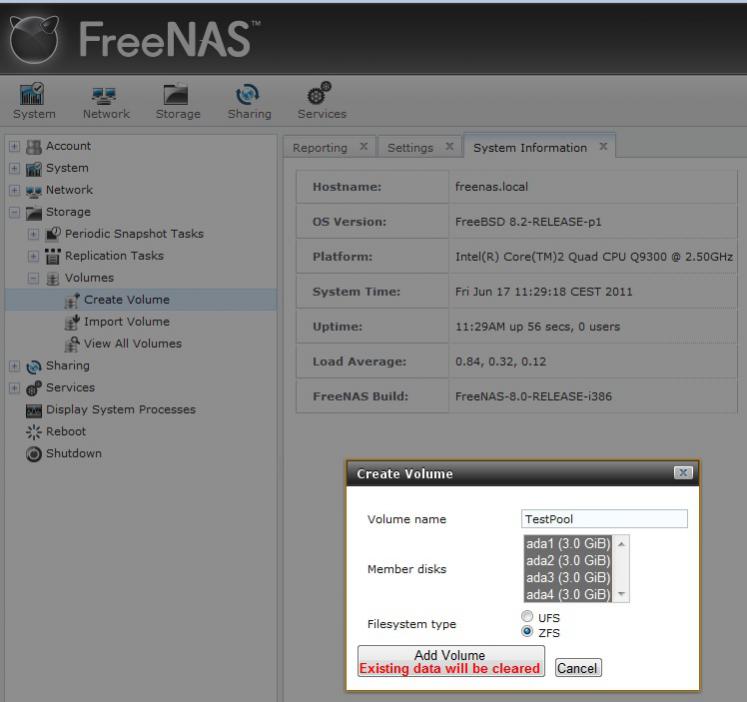Viewport: 747px width, 702px height.
Task: Click the Member disks scroll down arrow
Action: [x=621, y=594]
